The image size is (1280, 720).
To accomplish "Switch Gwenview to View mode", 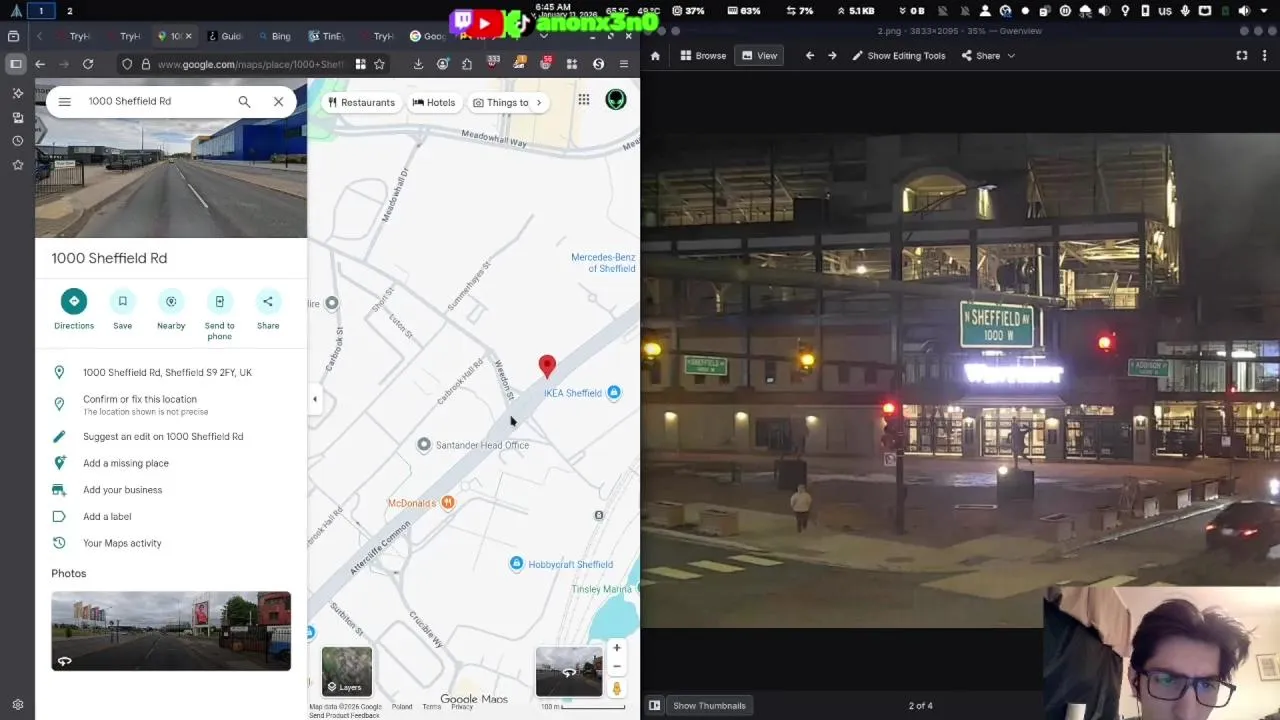I will (759, 56).
